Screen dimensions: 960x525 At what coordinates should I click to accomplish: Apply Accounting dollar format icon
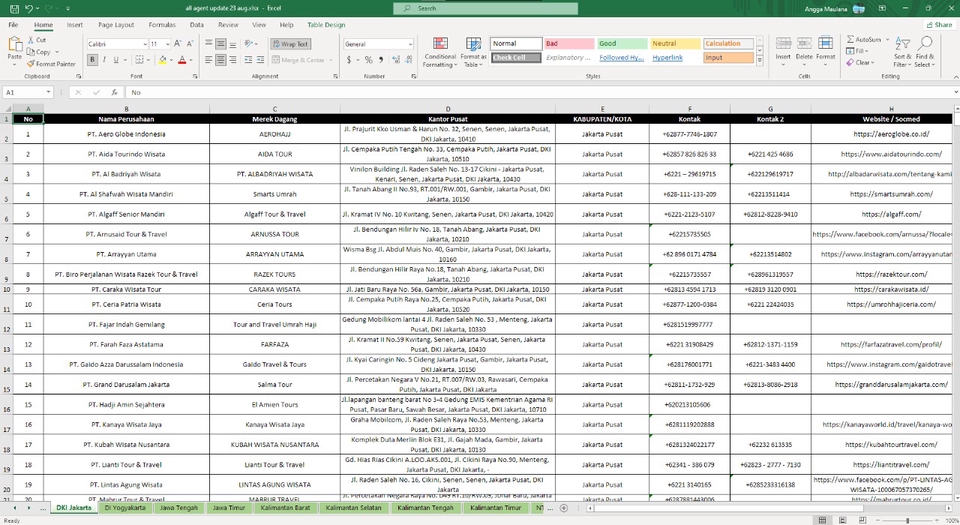pyautogui.click(x=349, y=60)
